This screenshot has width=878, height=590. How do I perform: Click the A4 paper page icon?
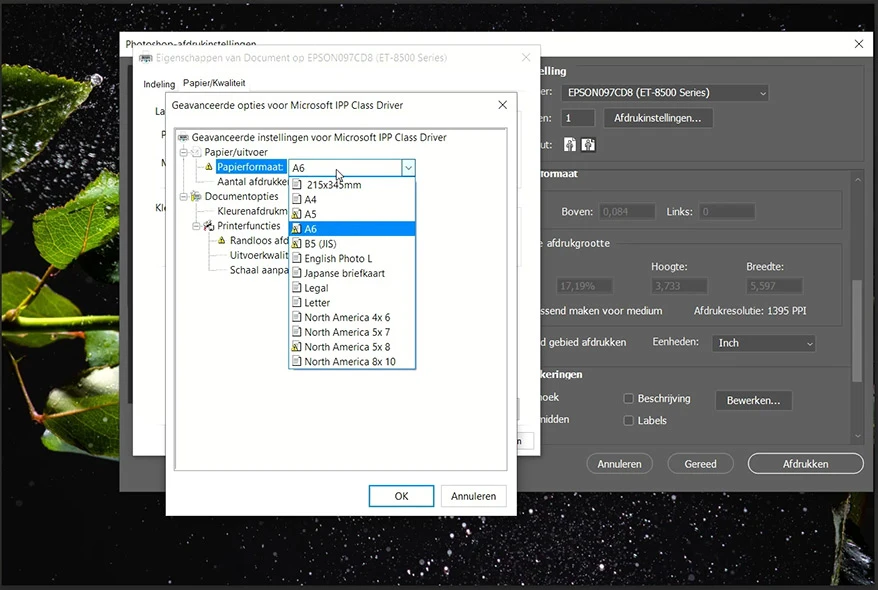pos(297,199)
